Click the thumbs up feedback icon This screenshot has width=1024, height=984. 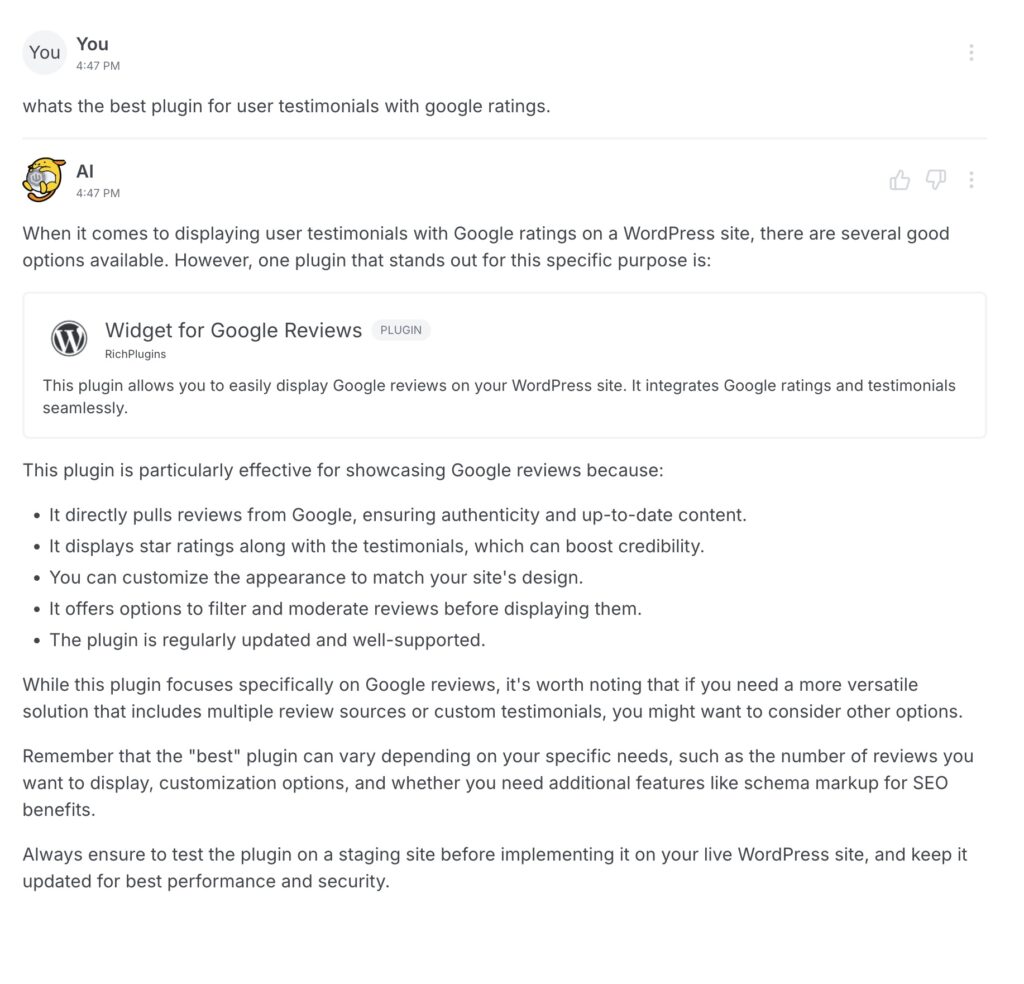point(899,180)
